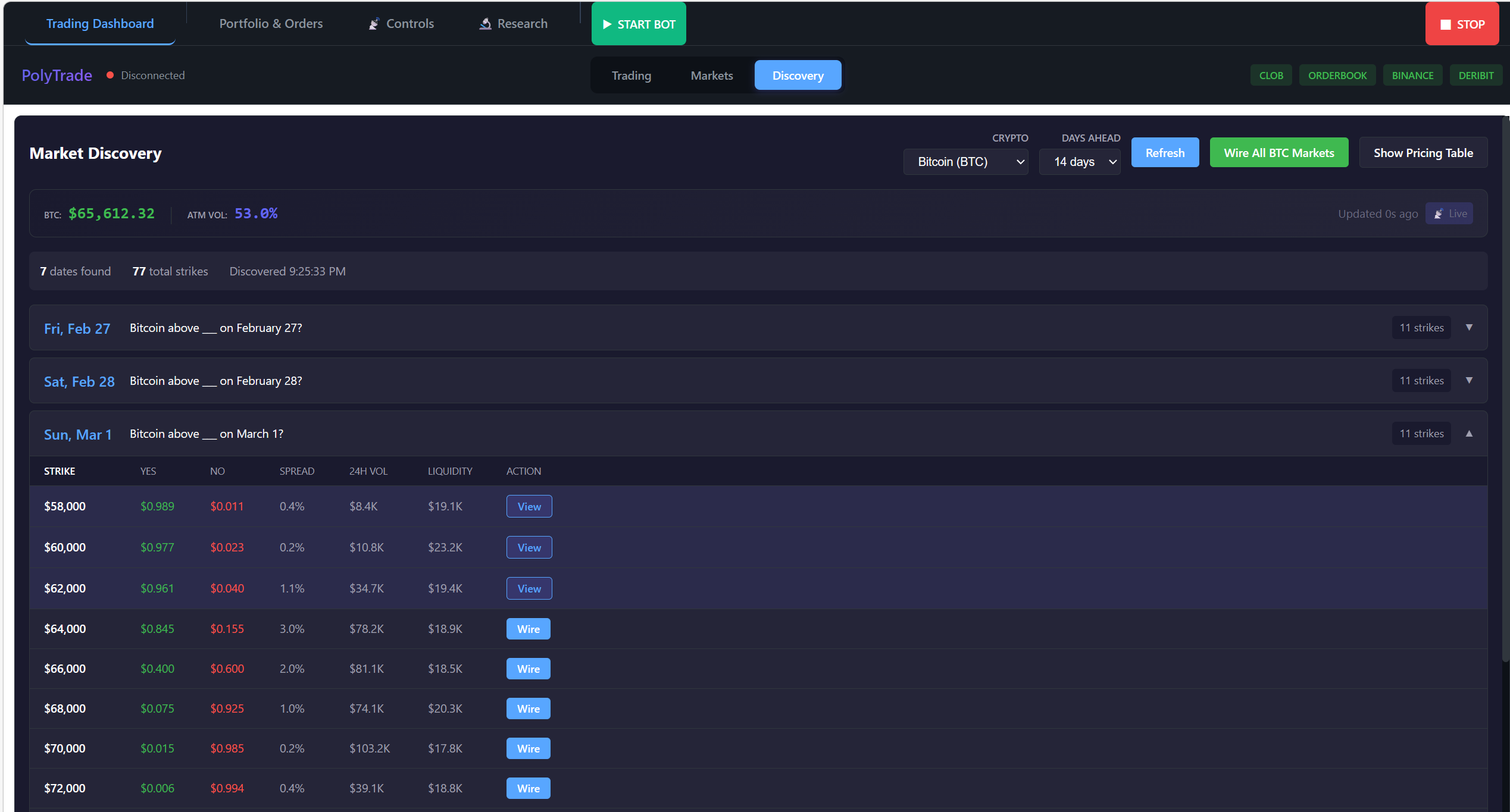This screenshot has width=1510, height=812.
Task: Click the ORDERBOOK status badge
Action: (1337, 76)
